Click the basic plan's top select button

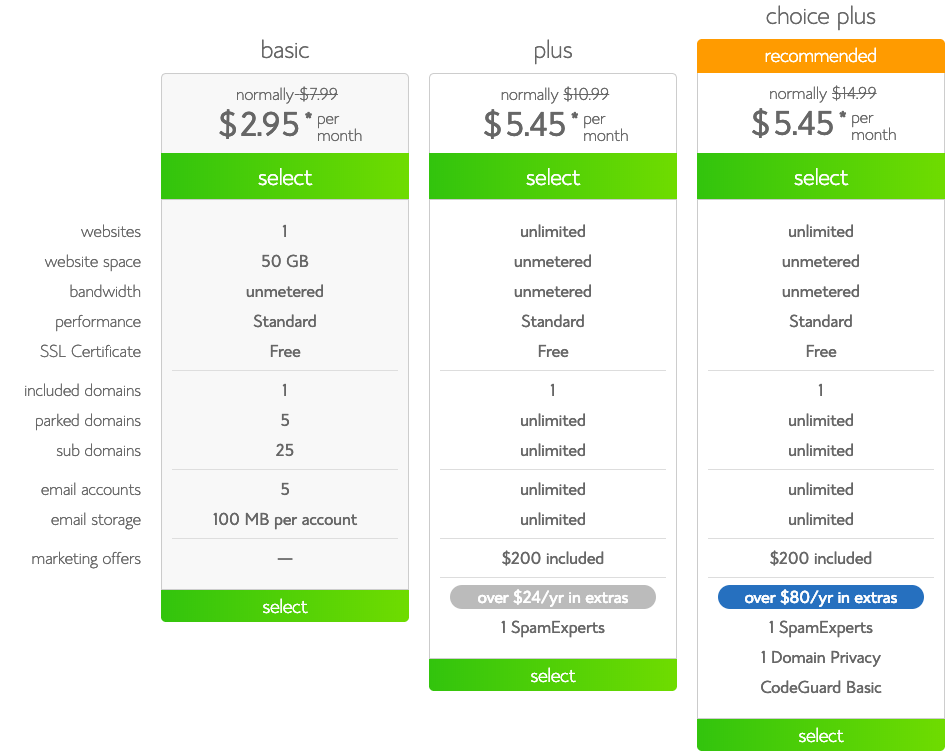pyautogui.click(x=284, y=176)
